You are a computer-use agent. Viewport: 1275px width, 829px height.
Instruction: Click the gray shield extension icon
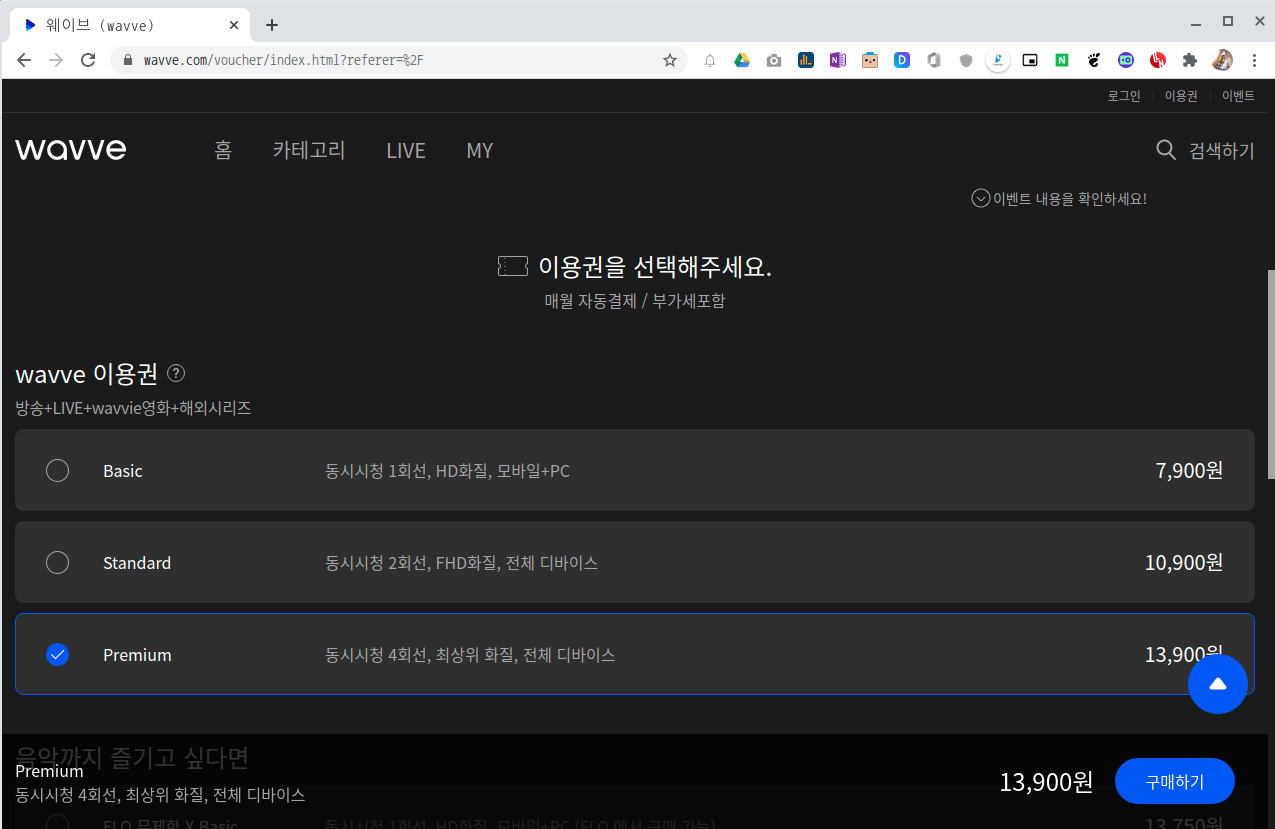966,60
